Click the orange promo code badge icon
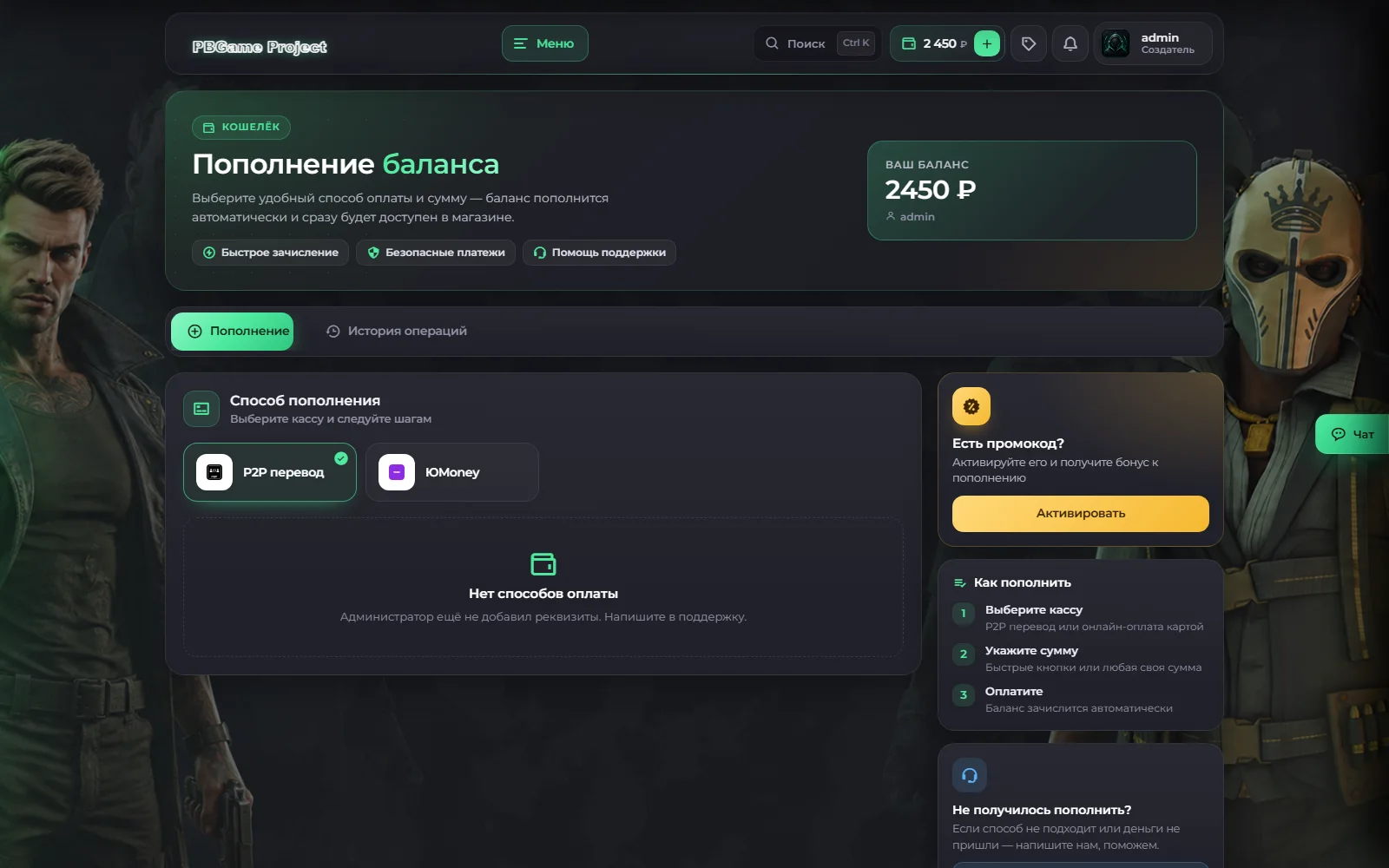This screenshot has width=1389, height=868. 971,406
